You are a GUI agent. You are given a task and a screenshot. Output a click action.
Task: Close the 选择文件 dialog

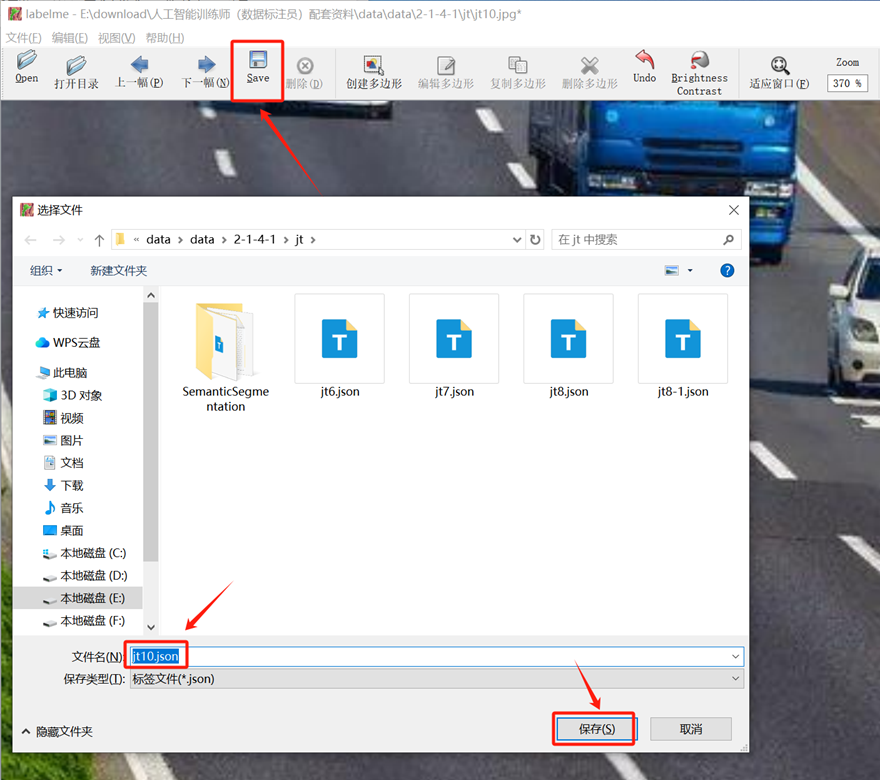(x=734, y=210)
